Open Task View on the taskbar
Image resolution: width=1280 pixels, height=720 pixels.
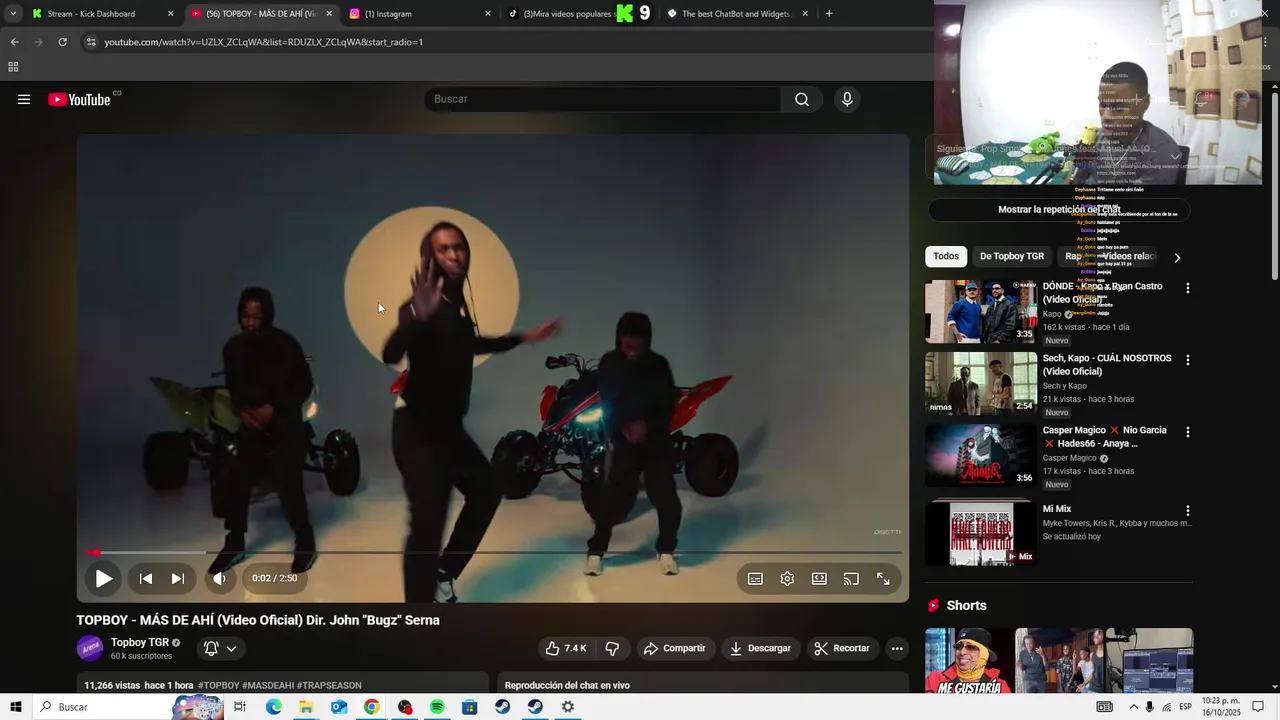[x=240, y=707]
